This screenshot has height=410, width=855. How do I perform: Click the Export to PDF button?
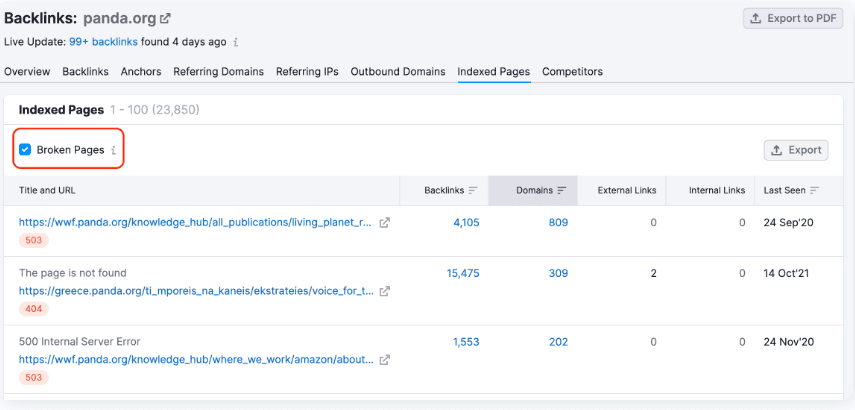(793, 19)
